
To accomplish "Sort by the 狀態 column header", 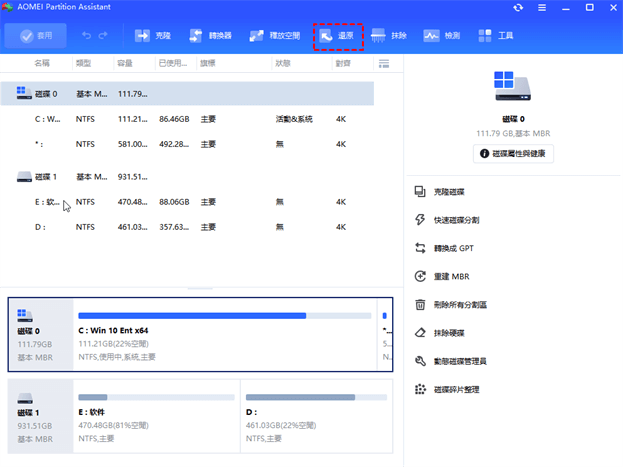I will click(x=282, y=63).
